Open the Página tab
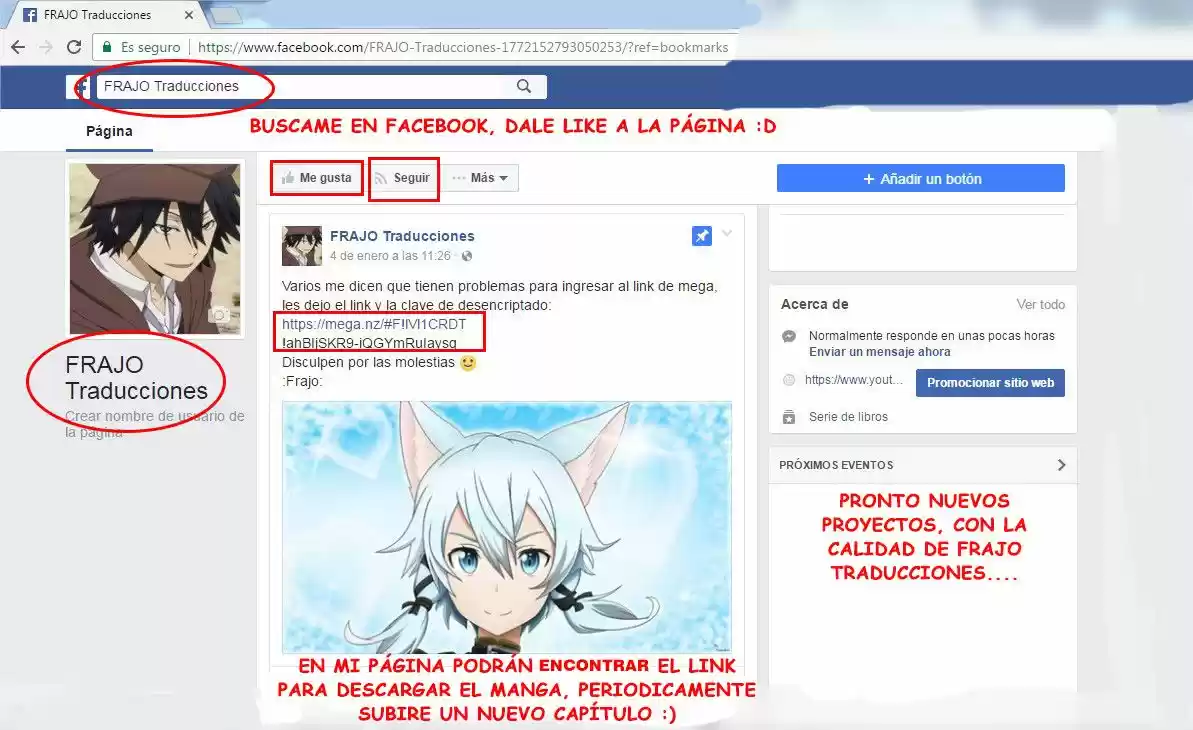 pyautogui.click(x=109, y=131)
